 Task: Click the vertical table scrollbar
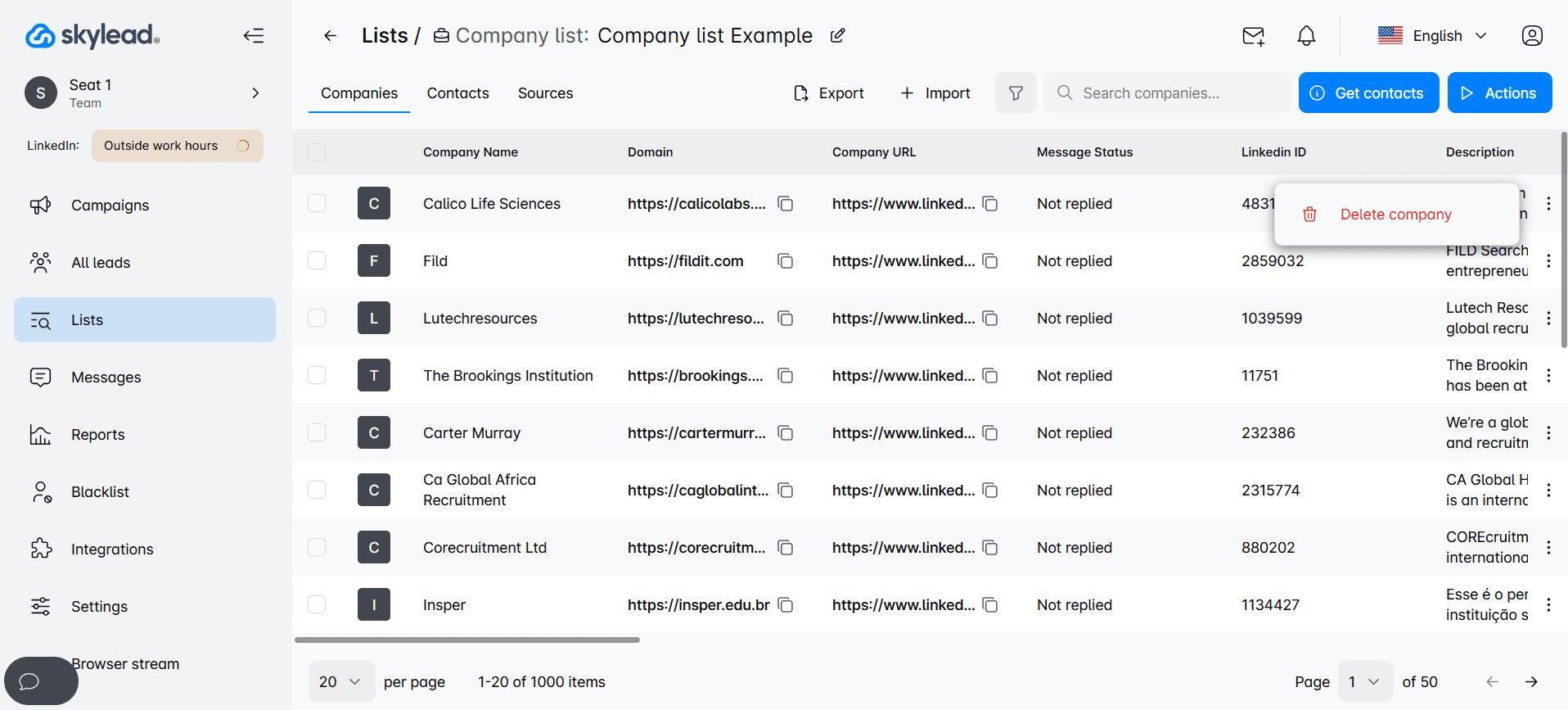(x=1564, y=239)
